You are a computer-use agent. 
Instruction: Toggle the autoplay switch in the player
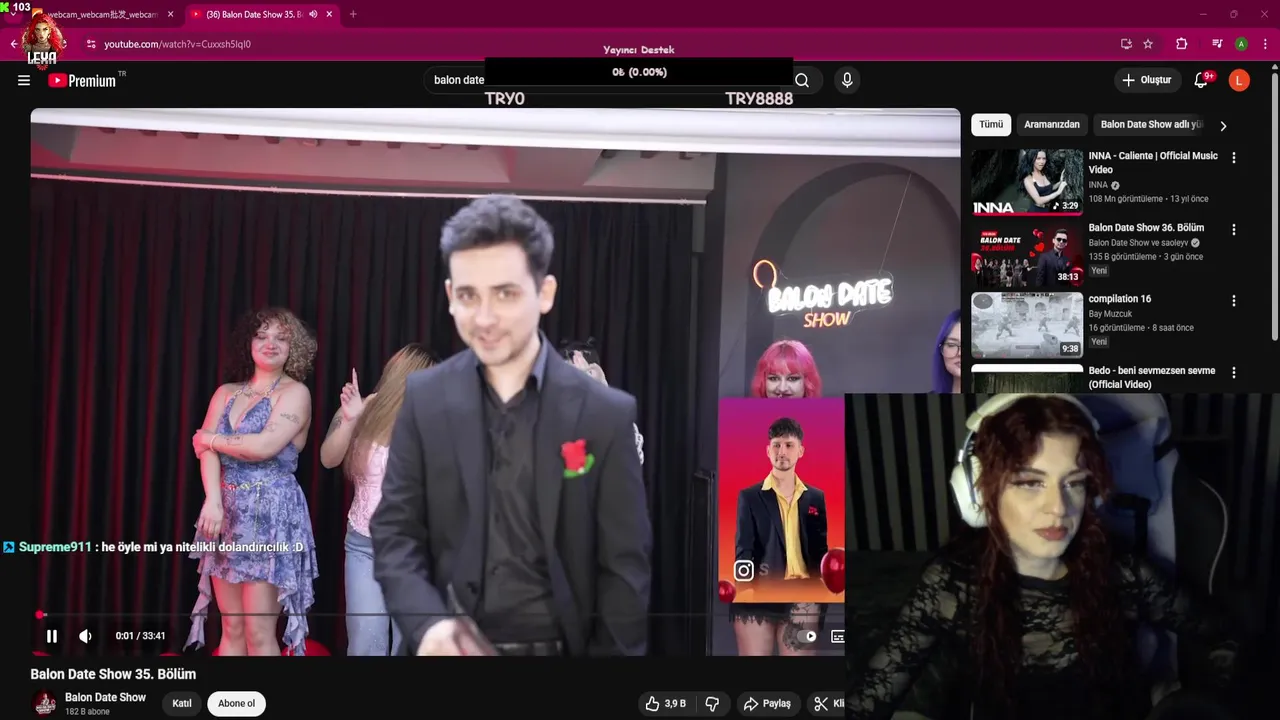coord(807,636)
